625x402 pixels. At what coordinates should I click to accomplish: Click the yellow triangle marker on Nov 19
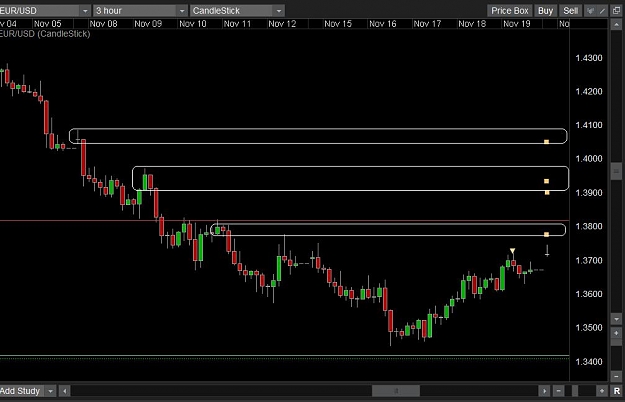tap(513, 251)
